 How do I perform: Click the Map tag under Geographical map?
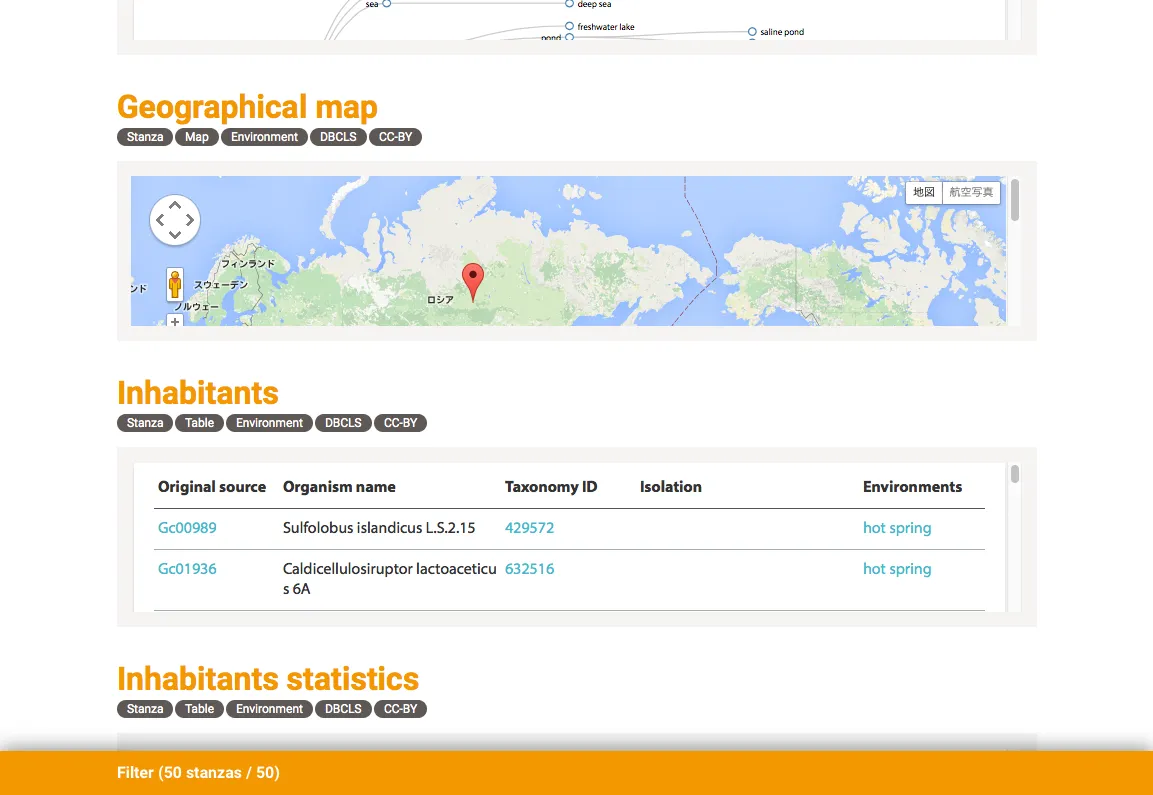pyautogui.click(x=196, y=137)
